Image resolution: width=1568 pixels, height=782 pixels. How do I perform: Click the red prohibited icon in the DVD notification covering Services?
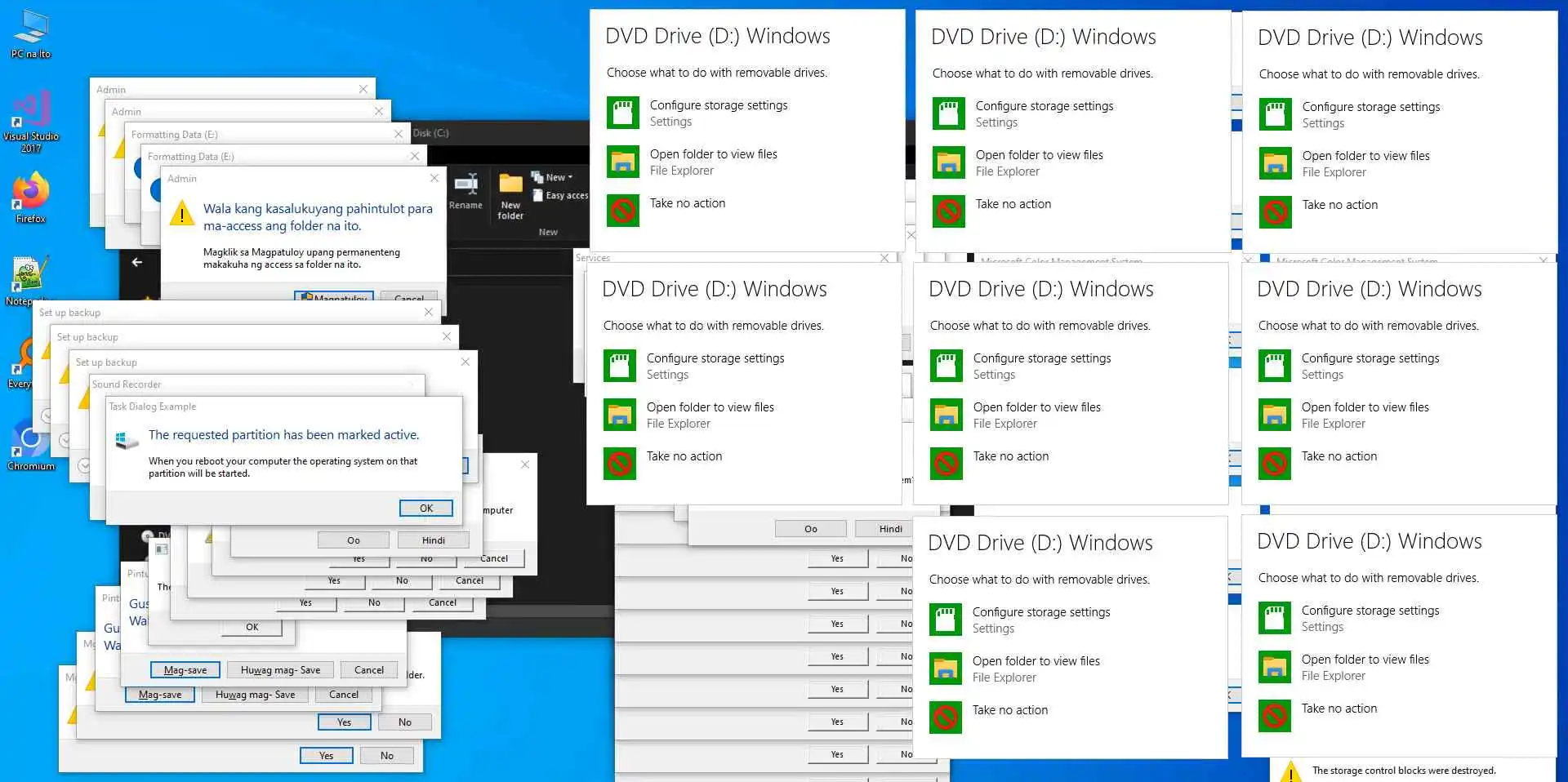620,464
